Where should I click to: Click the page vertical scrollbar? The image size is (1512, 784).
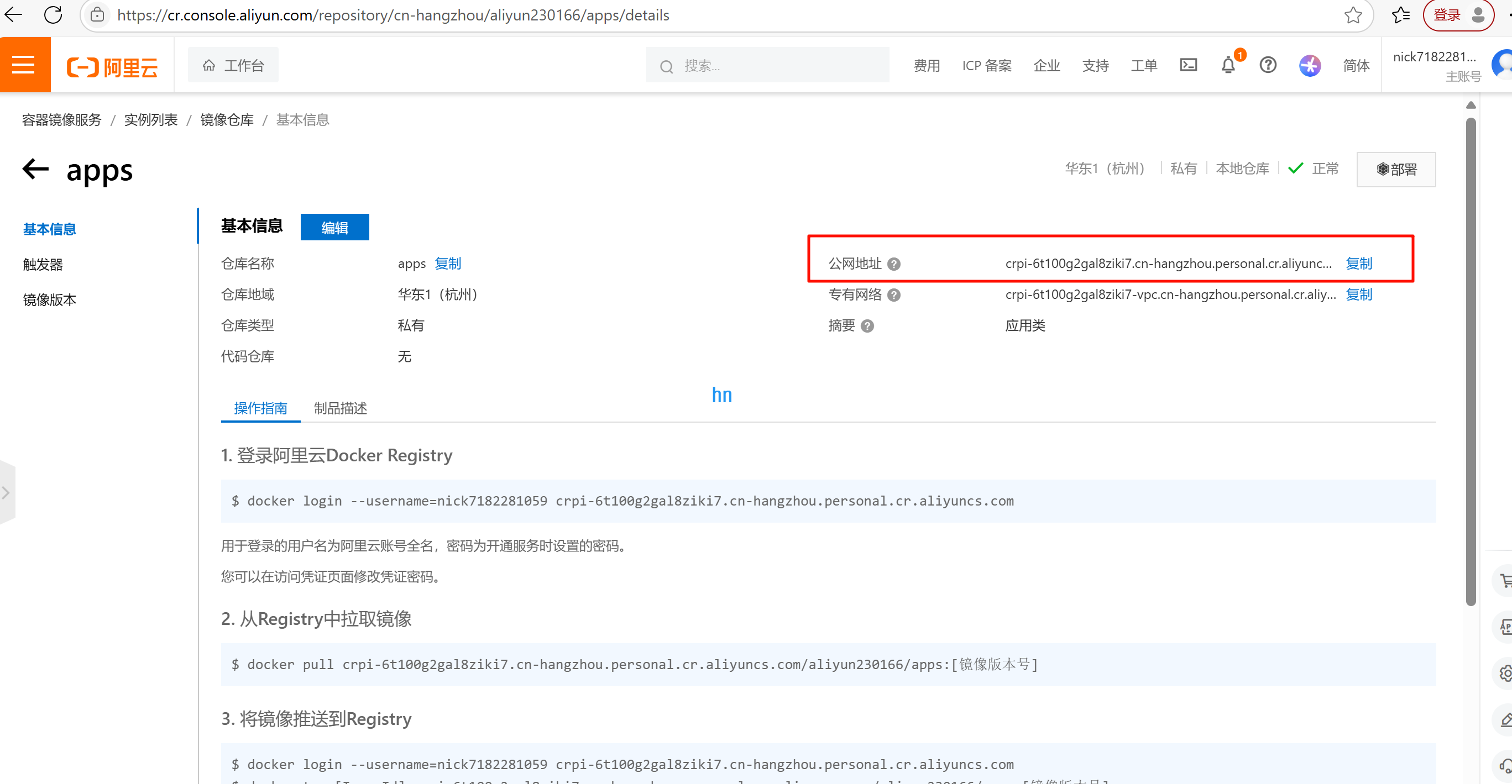[1471, 361]
